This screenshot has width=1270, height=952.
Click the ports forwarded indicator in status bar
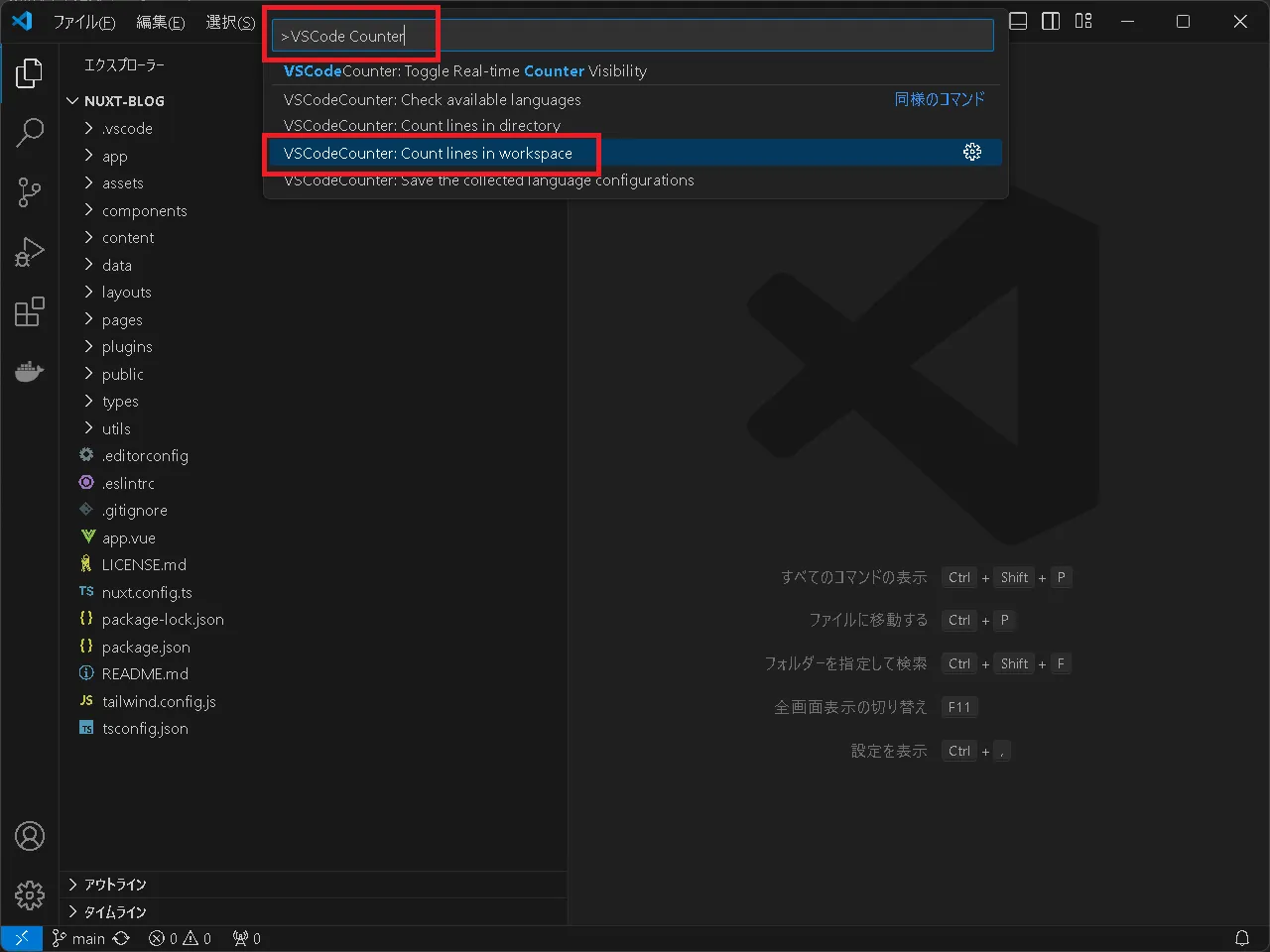point(246,938)
